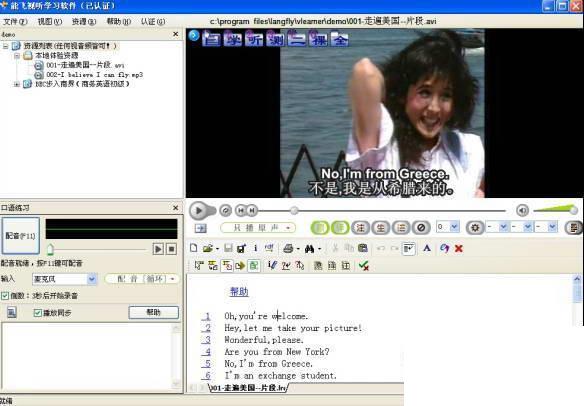The width and height of the screenshot is (584, 406).
Task: Toggle the first green round subtitle button
Action: [x=320, y=228]
